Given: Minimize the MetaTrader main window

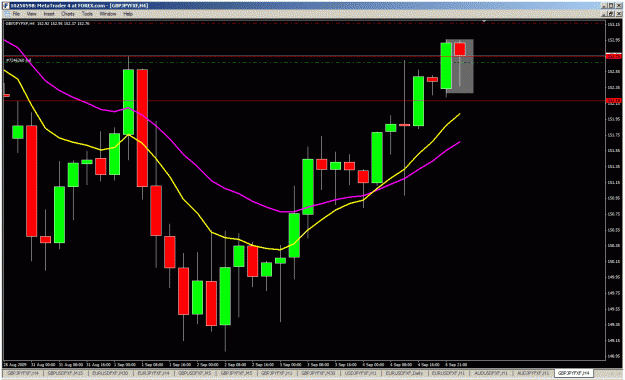Looking at the screenshot, I should [605, 6].
